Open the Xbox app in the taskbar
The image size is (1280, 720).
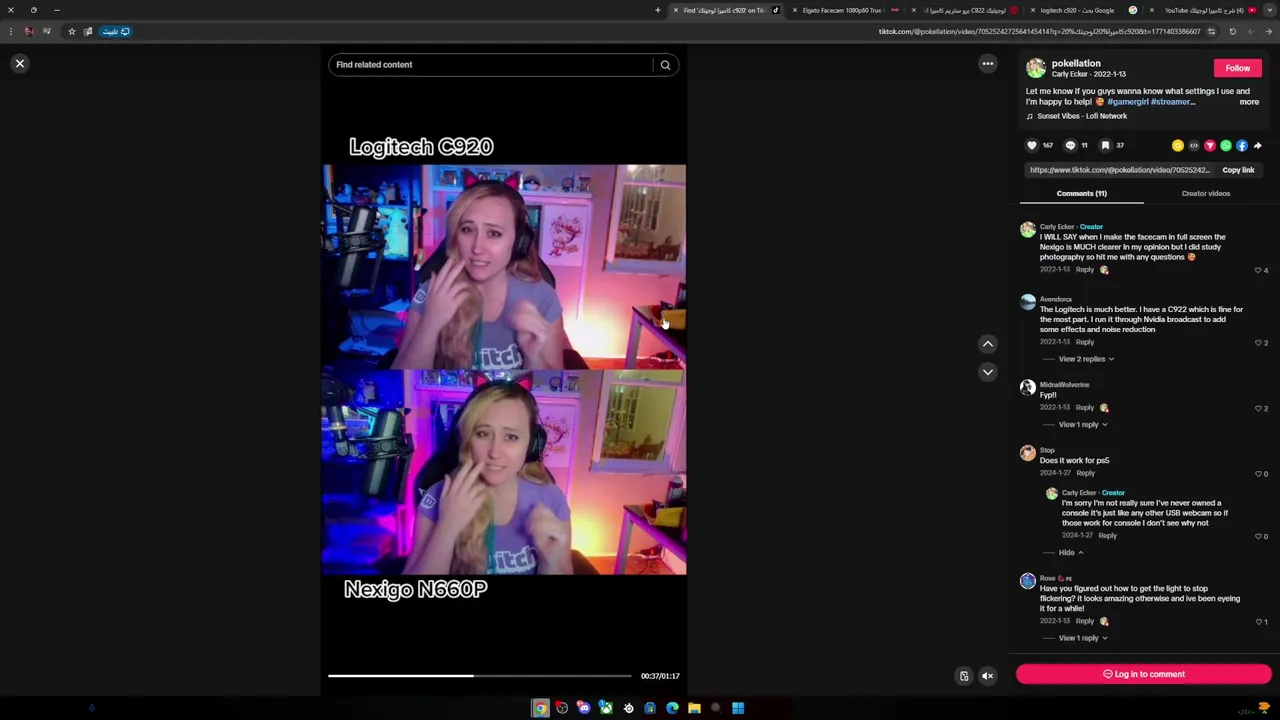click(606, 708)
